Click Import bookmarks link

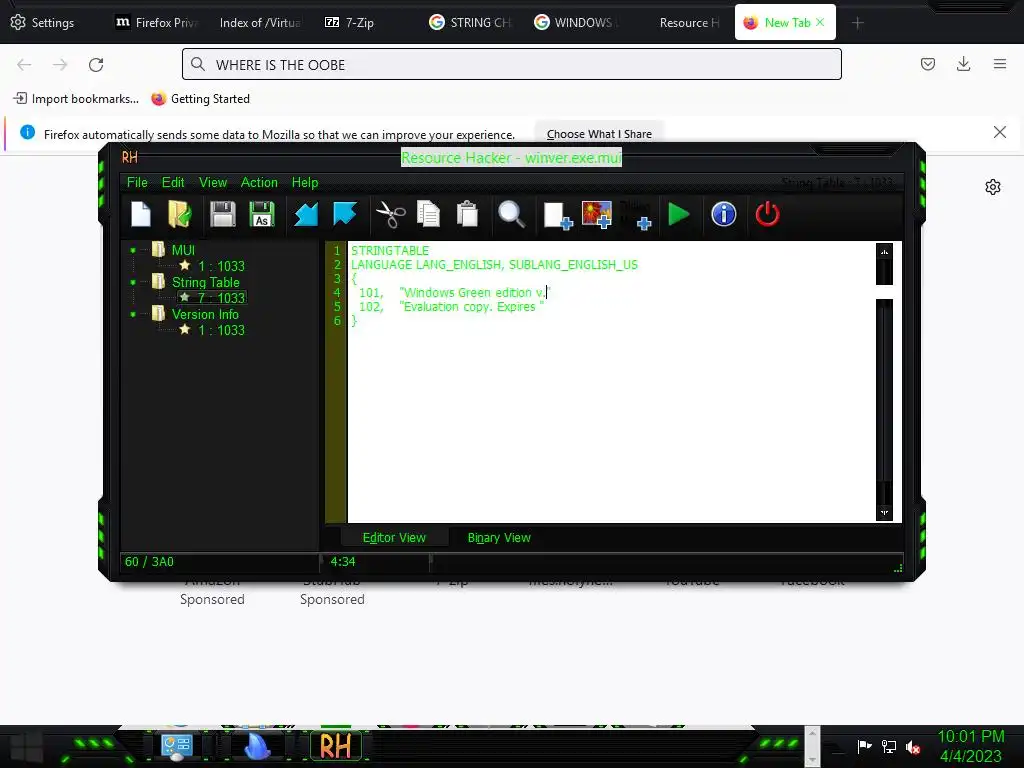[x=76, y=99]
